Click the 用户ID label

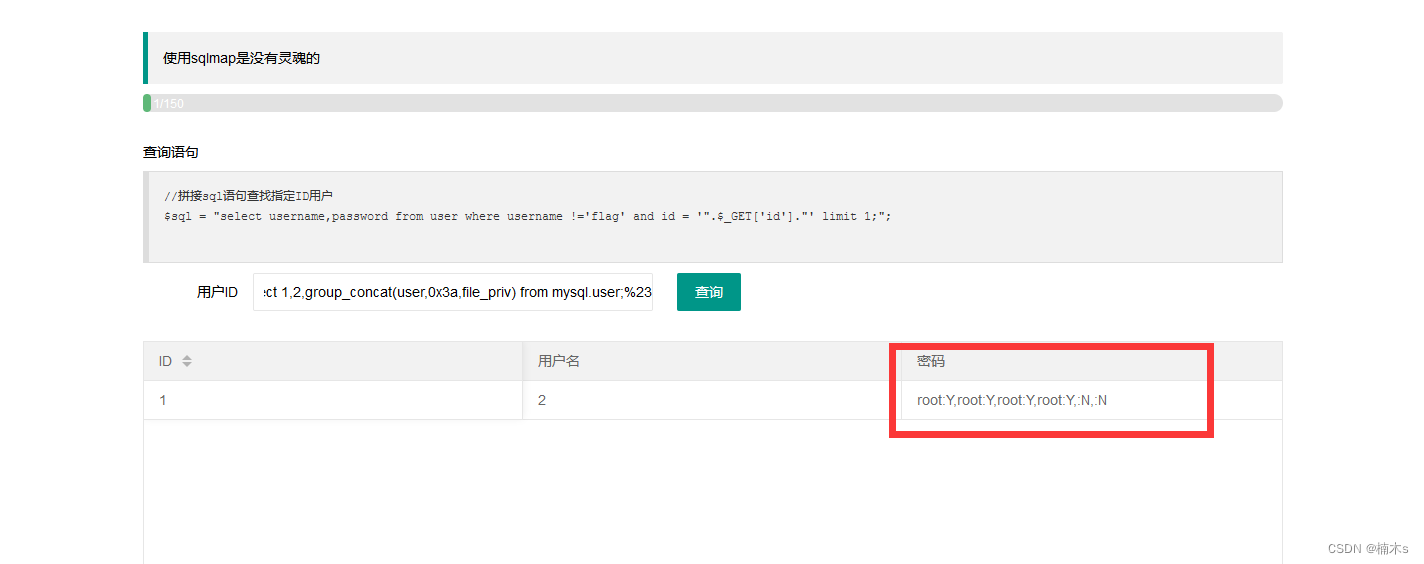[x=217, y=292]
